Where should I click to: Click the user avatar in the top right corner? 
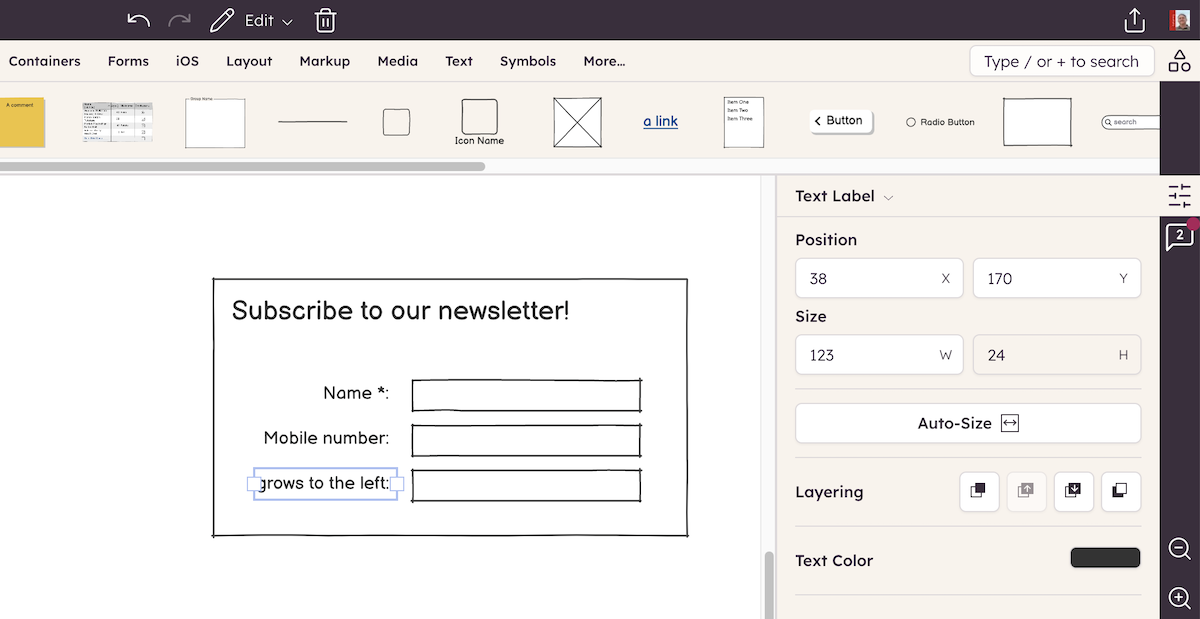(1181, 19)
